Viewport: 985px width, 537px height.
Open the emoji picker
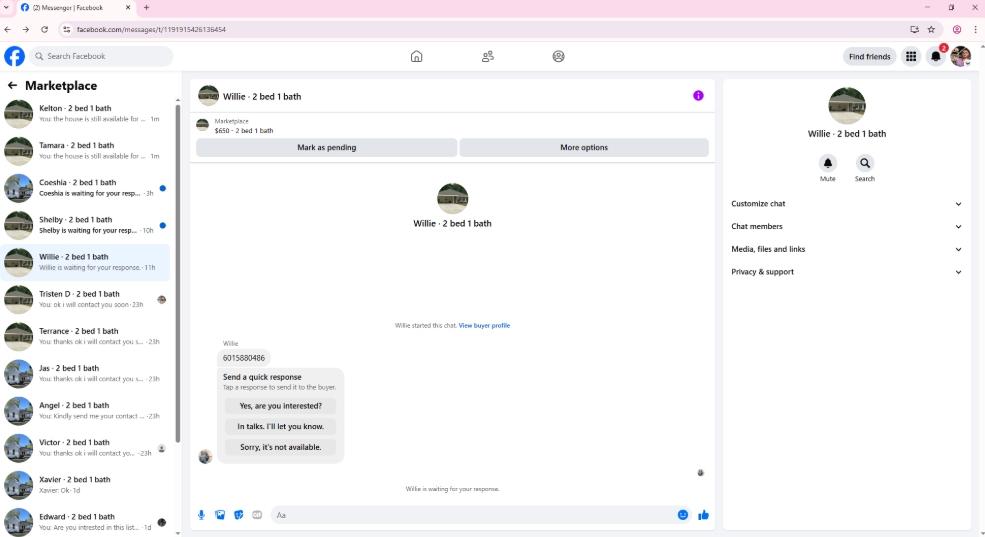pos(683,515)
